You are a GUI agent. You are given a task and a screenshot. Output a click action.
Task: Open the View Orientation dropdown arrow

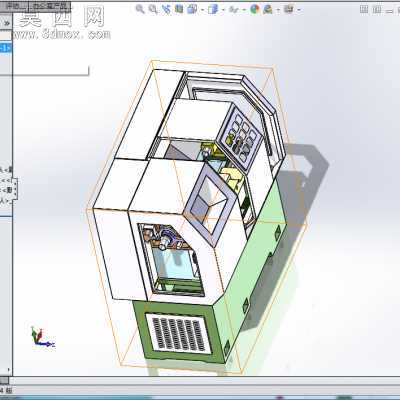pos(202,10)
